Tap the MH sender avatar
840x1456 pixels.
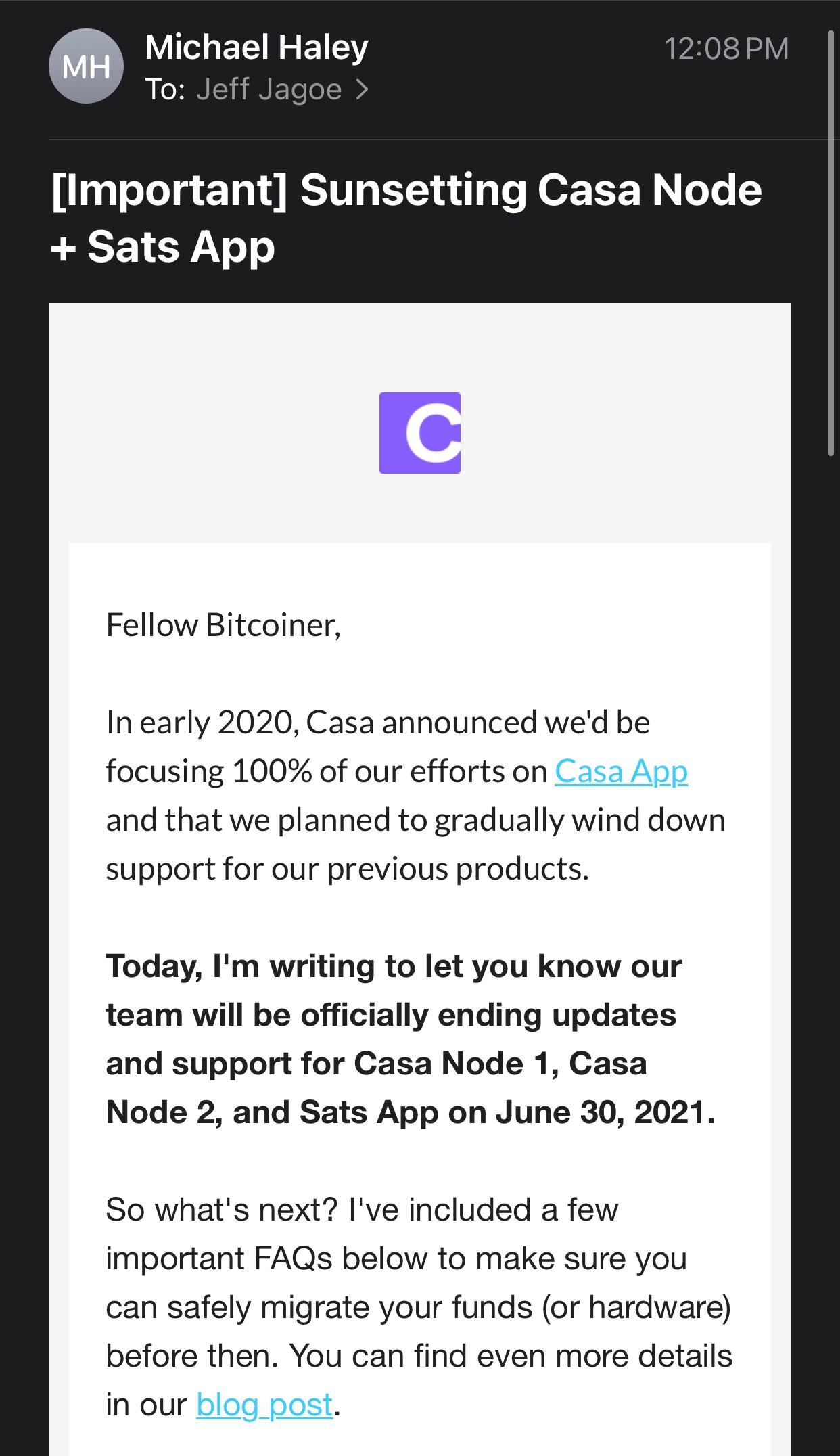click(x=86, y=66)
